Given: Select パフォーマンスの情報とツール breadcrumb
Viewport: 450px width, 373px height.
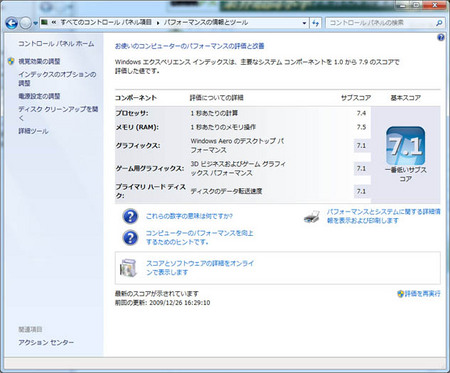Looking at the screenshot, I should tap(206, 22).
